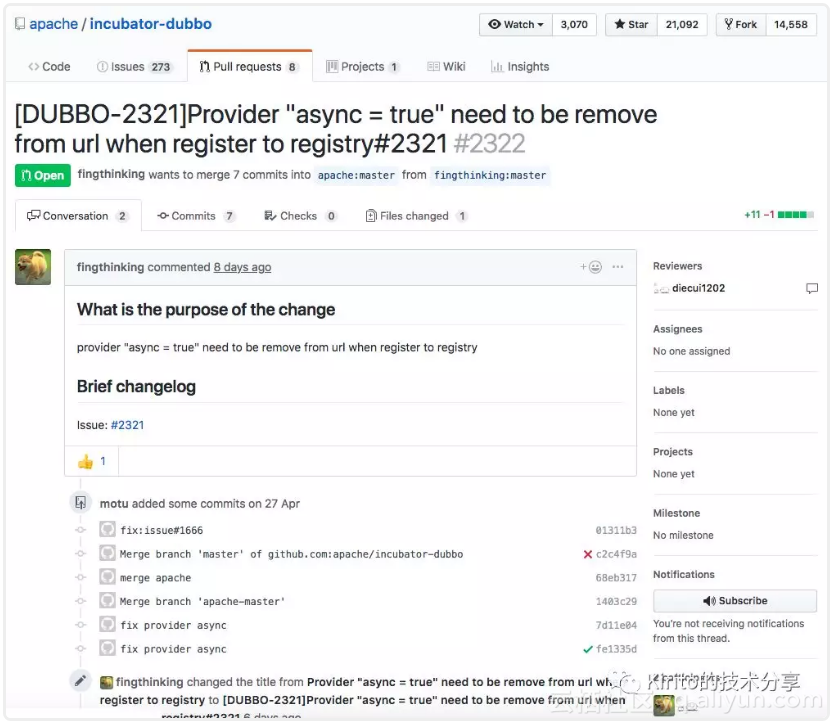Open the 'merge apache' commit
The height and width of the screenshot is (725, 834).
coord(155,578)
